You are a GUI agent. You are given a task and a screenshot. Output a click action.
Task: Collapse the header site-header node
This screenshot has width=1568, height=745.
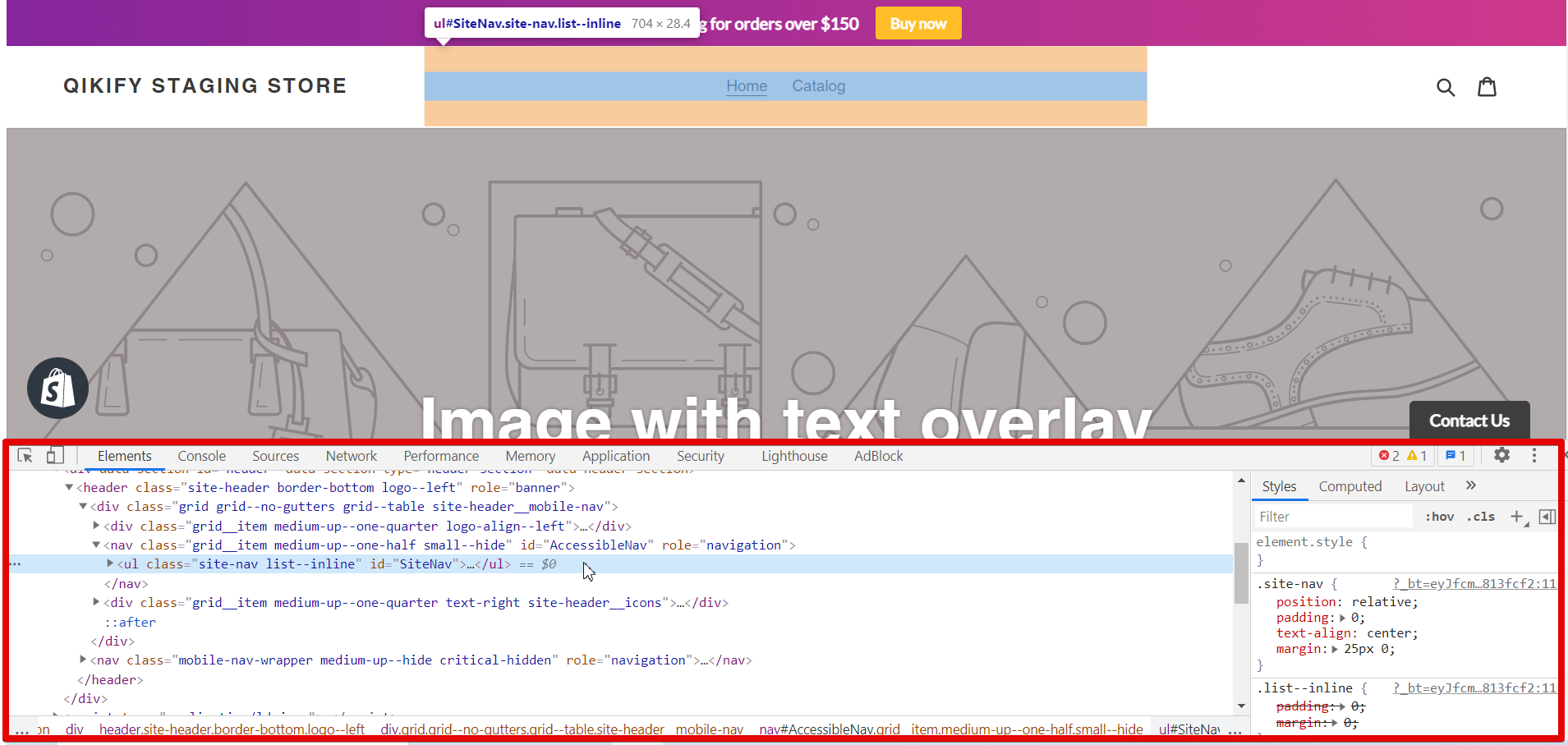(69, 487)
